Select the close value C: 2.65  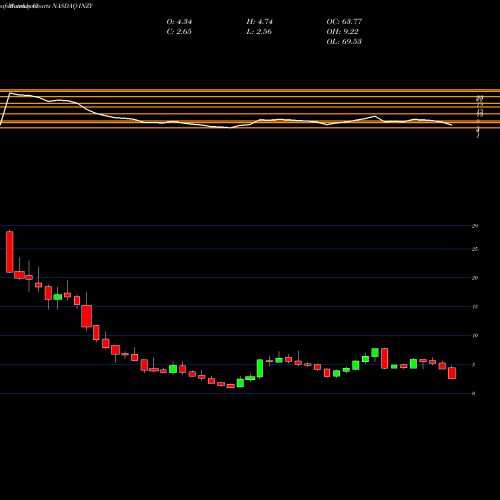point(179,32)
